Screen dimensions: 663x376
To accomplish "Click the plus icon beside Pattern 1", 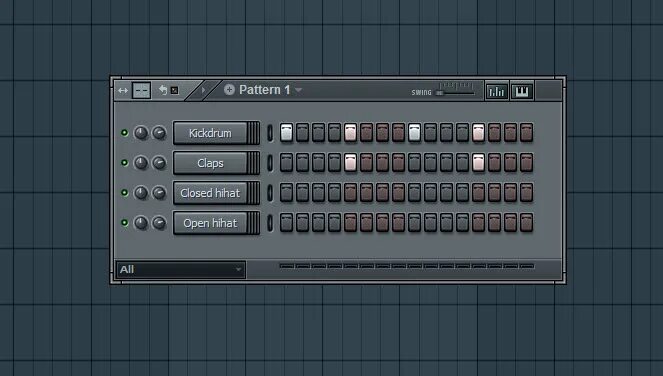I will 229,90.
